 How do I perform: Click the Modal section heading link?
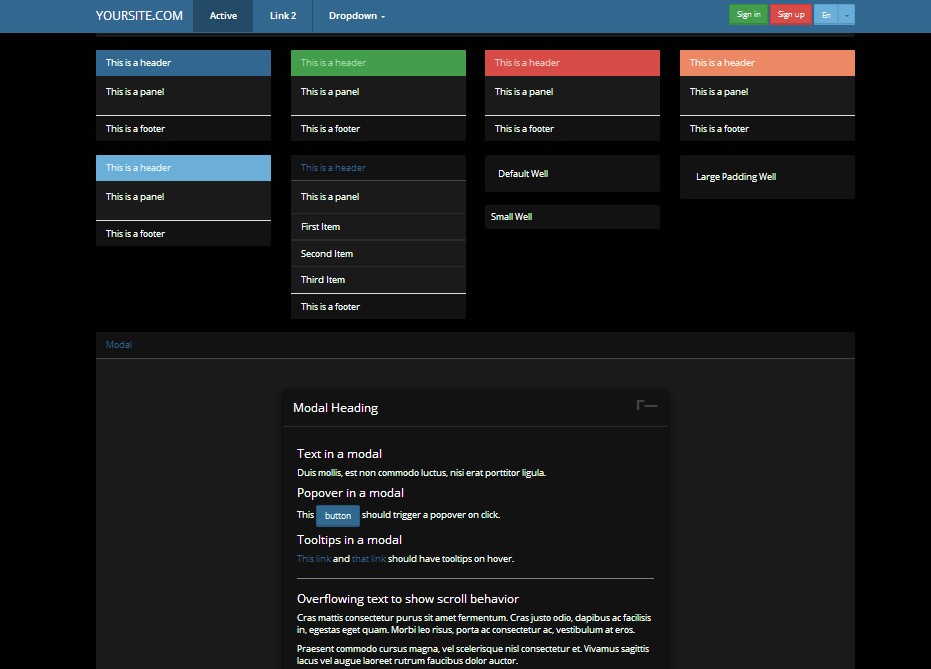[119, 345]
